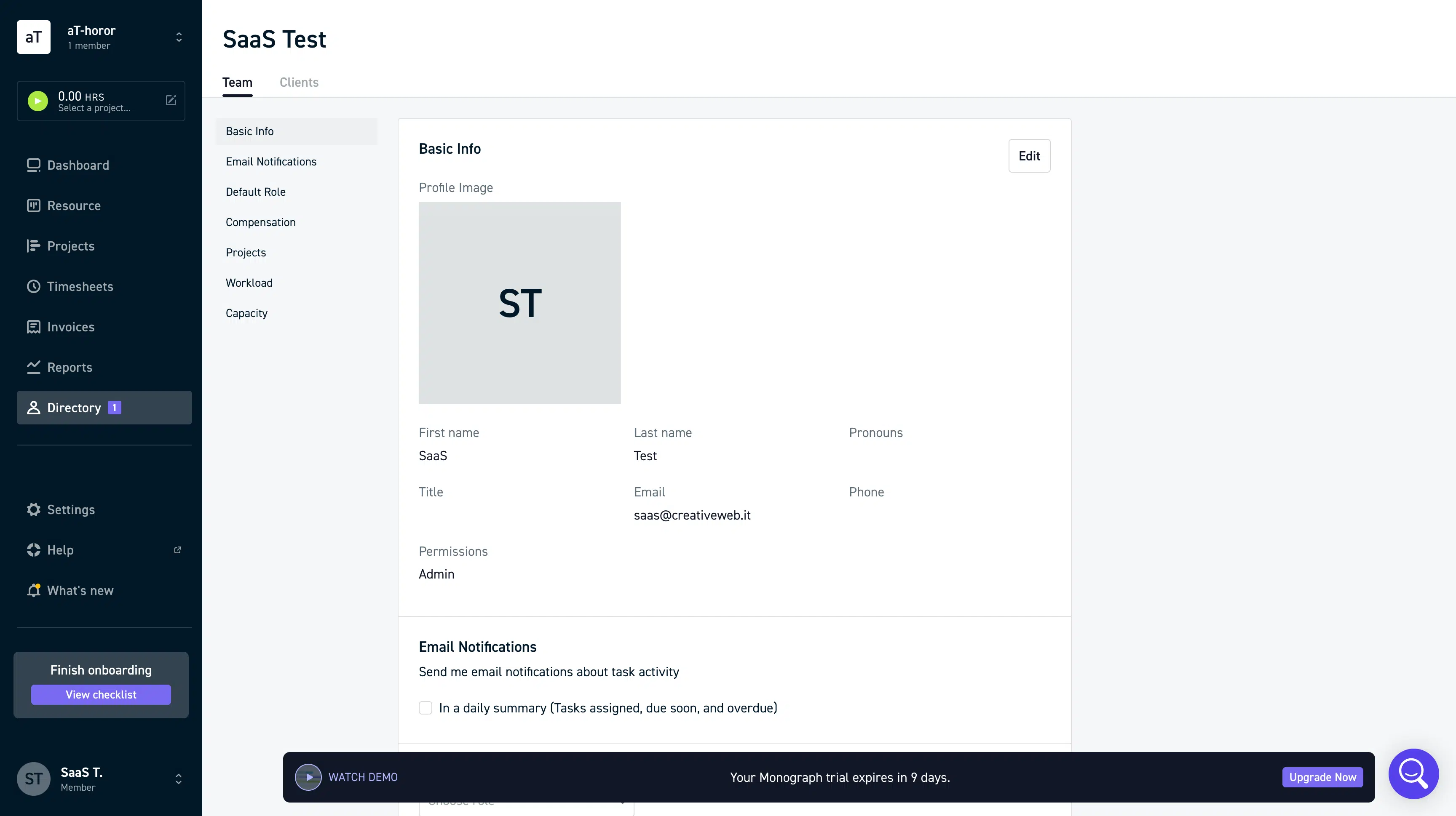The height and width of the screenshot is (816, 1456).
Task: Switch to the Clients tab
Action: pos(299,83)
